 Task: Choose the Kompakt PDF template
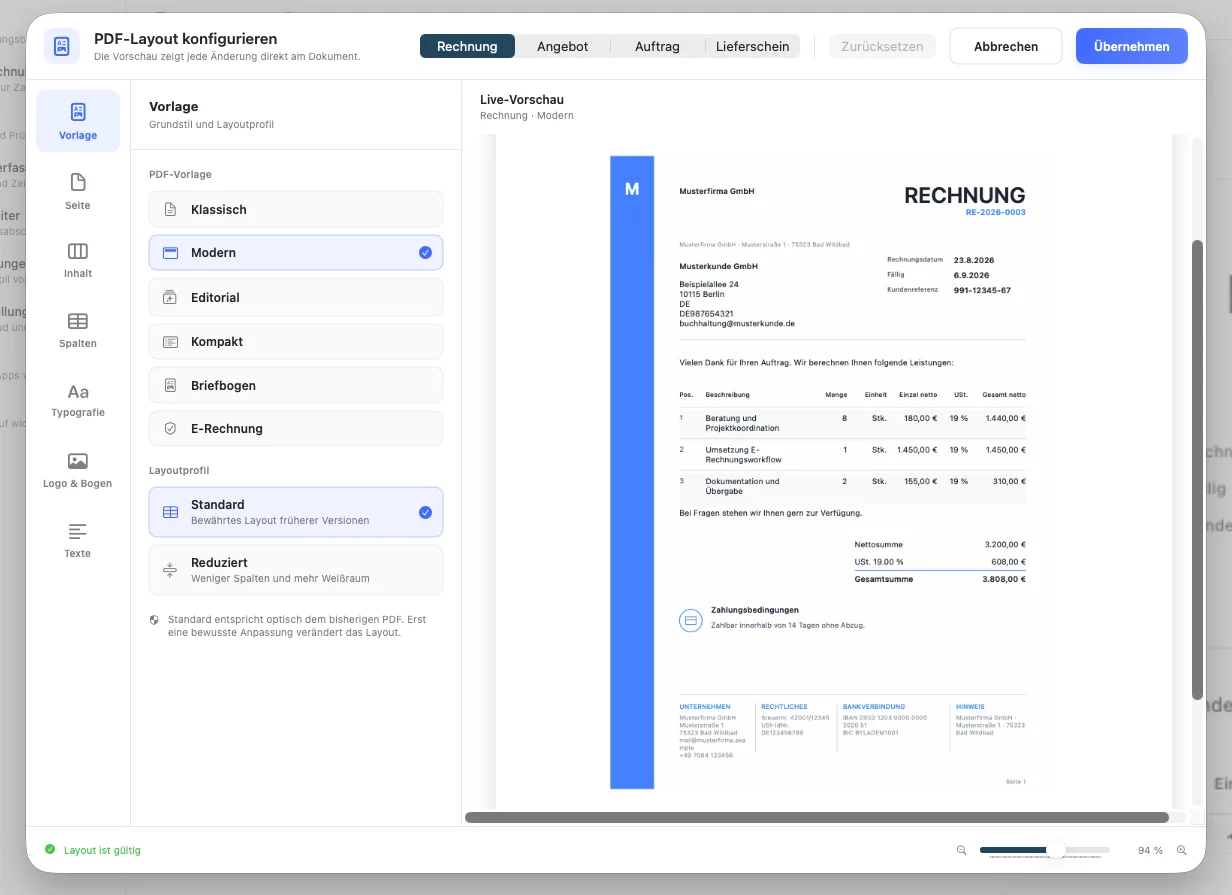296,342
